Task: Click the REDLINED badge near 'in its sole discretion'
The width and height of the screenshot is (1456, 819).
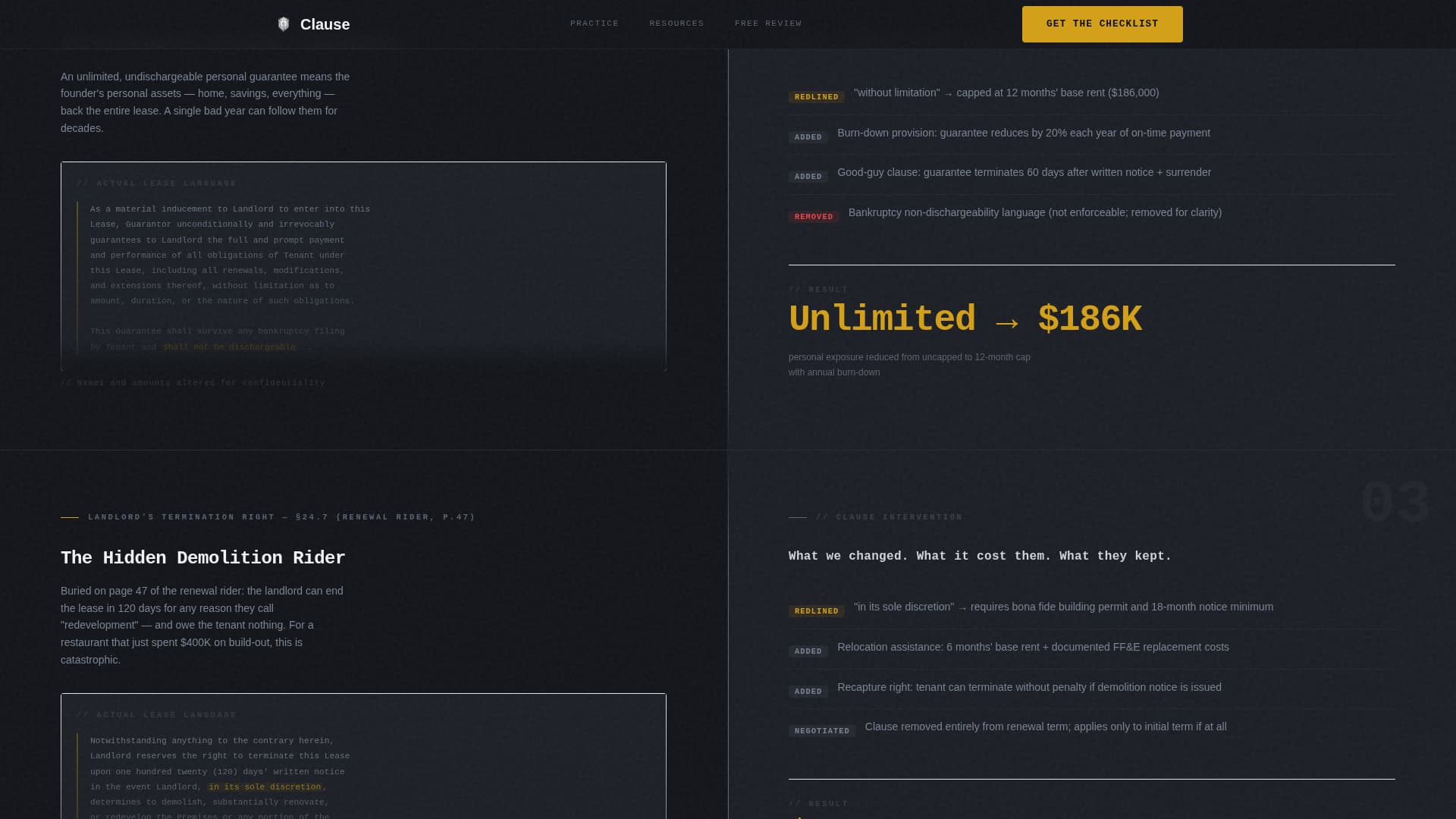Action: (x=816, y=610)
